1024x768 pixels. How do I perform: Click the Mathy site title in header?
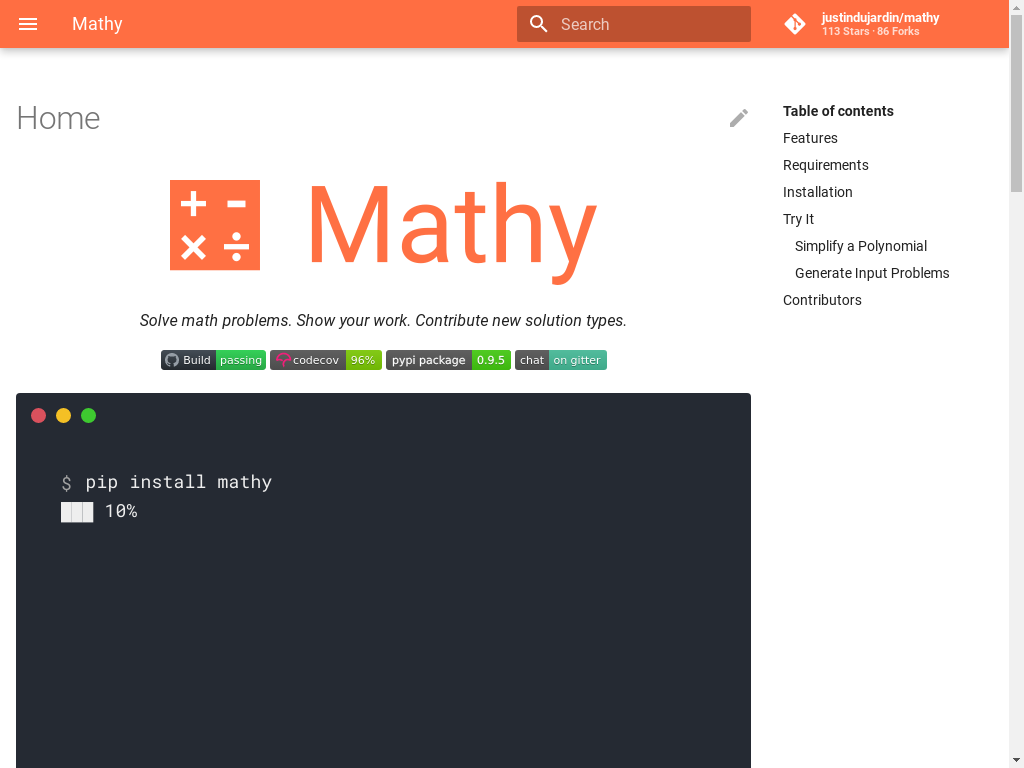click(97, 24)
